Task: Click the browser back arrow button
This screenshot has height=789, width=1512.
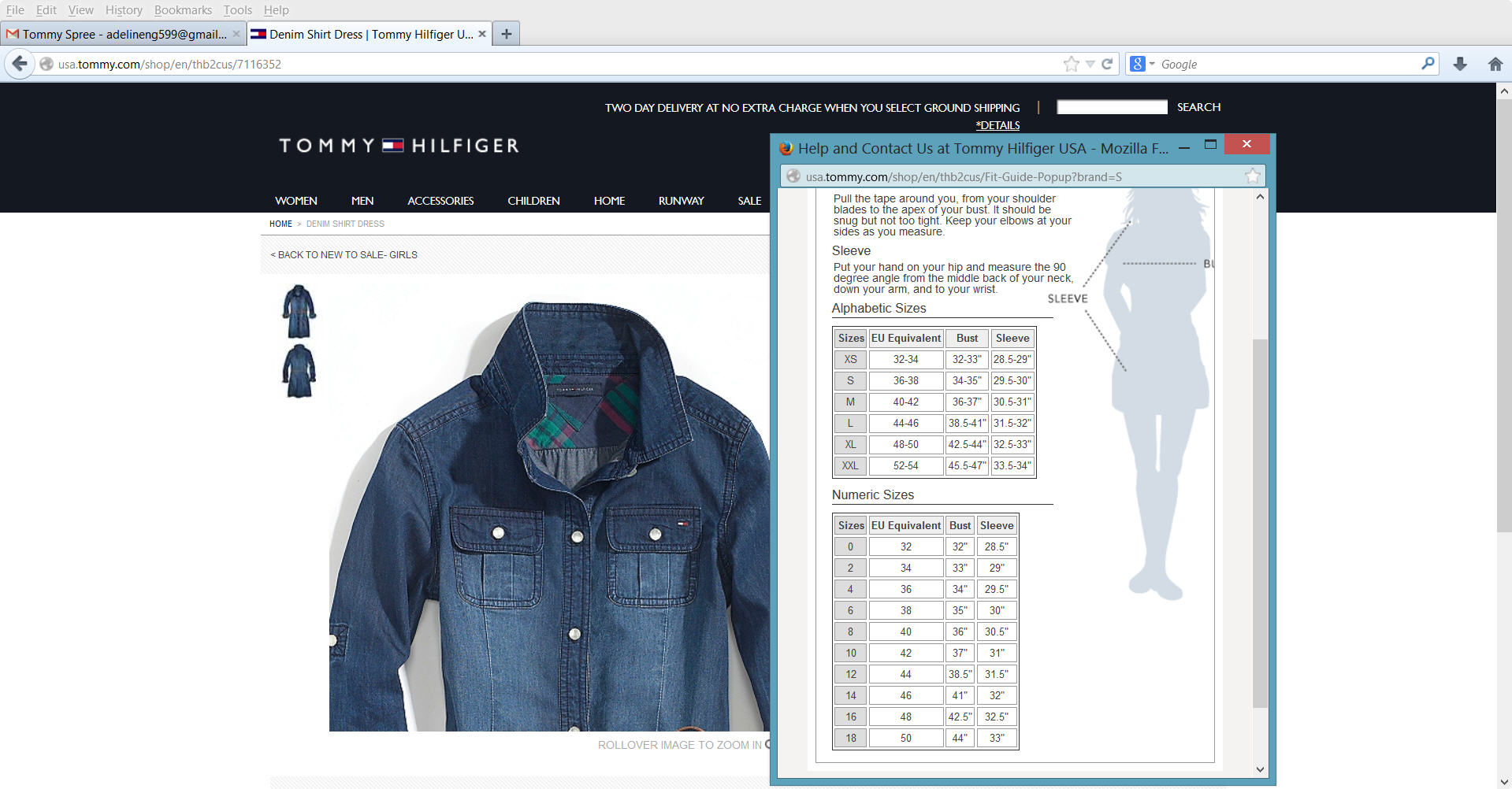Action: coord(20,64)
